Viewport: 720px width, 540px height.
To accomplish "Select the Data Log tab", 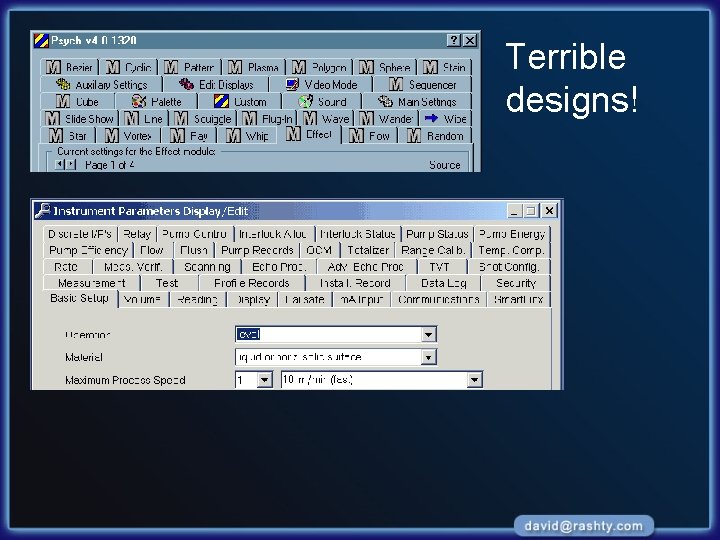I will pos(444,283).
